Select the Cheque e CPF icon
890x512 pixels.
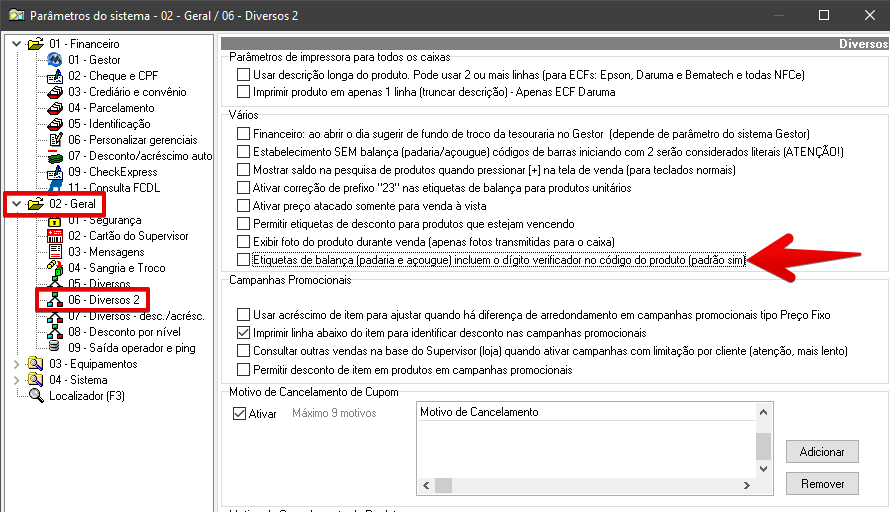pyautogui.click(x=54, y=76)
